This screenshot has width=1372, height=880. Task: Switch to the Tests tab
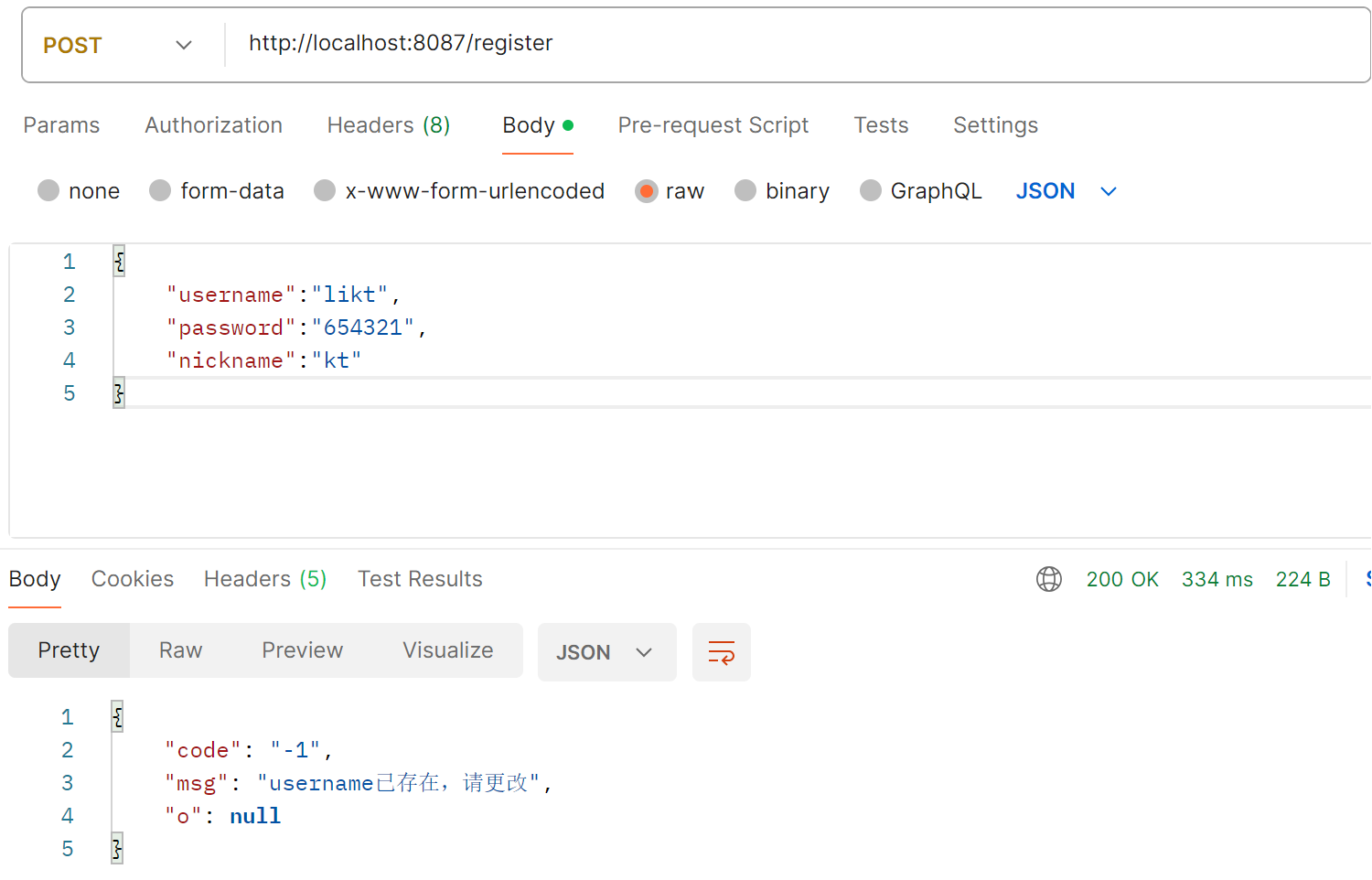pyautogui.click(x=881, y=125)
